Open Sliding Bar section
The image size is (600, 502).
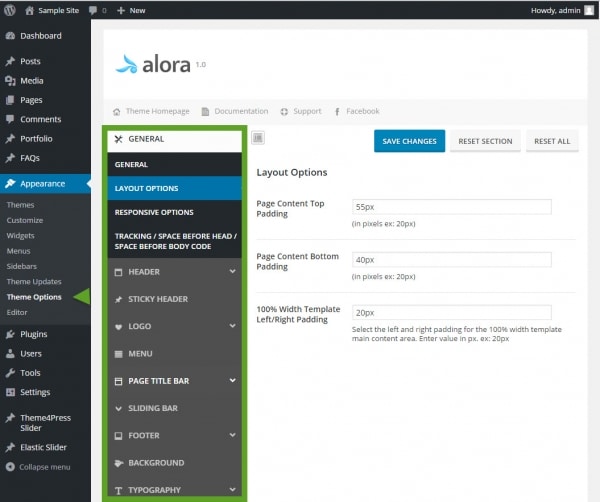pos(174,408)
